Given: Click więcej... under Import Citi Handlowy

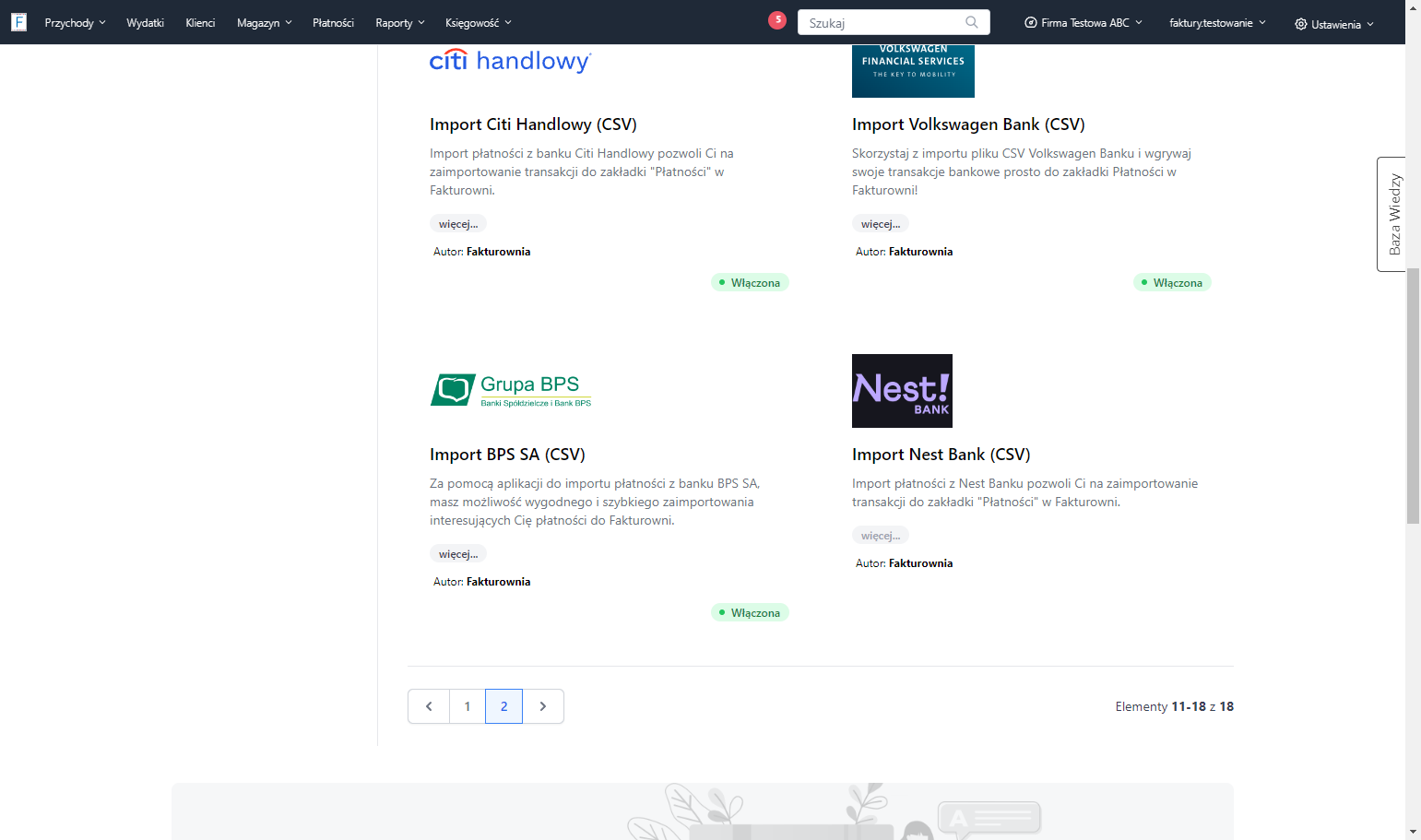Looking at the screenshot, I should click(458, 224).
